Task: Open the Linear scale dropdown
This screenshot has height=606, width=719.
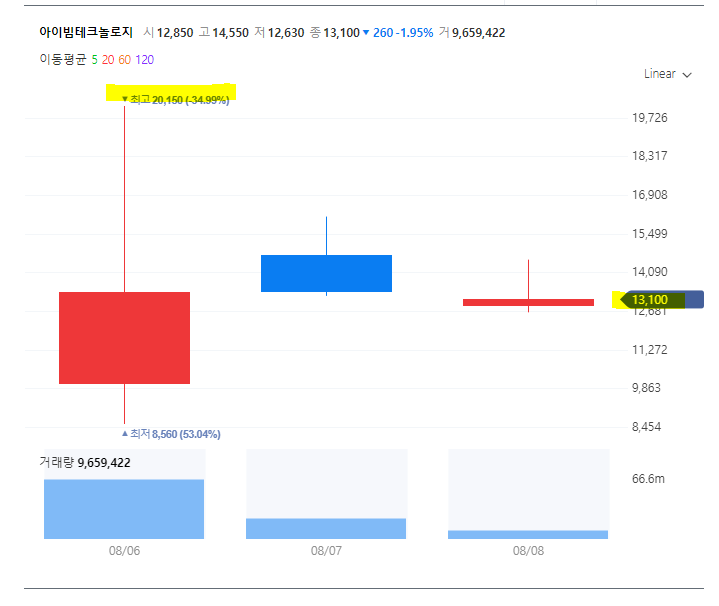Action: [x=667, y=74]
